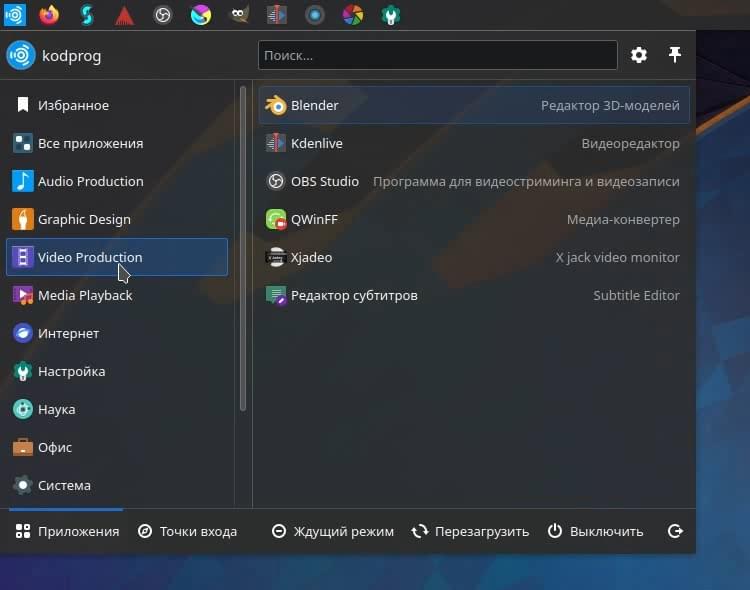Viewport: 750px width, 590px height.
Task: Start OBS Studio from the list
Action: pyautogui.click(x=474, y=181)
